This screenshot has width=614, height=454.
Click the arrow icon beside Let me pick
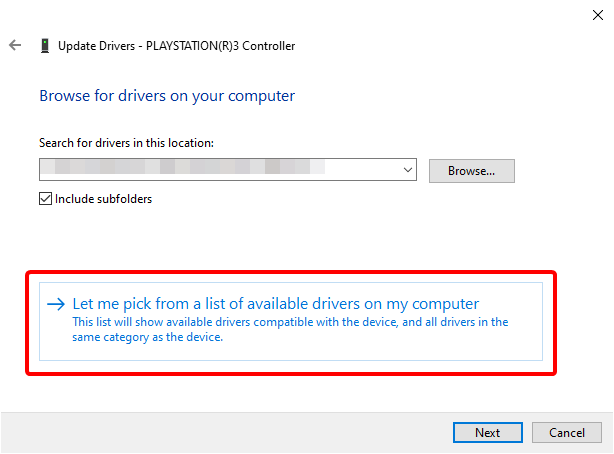[56, 304]
